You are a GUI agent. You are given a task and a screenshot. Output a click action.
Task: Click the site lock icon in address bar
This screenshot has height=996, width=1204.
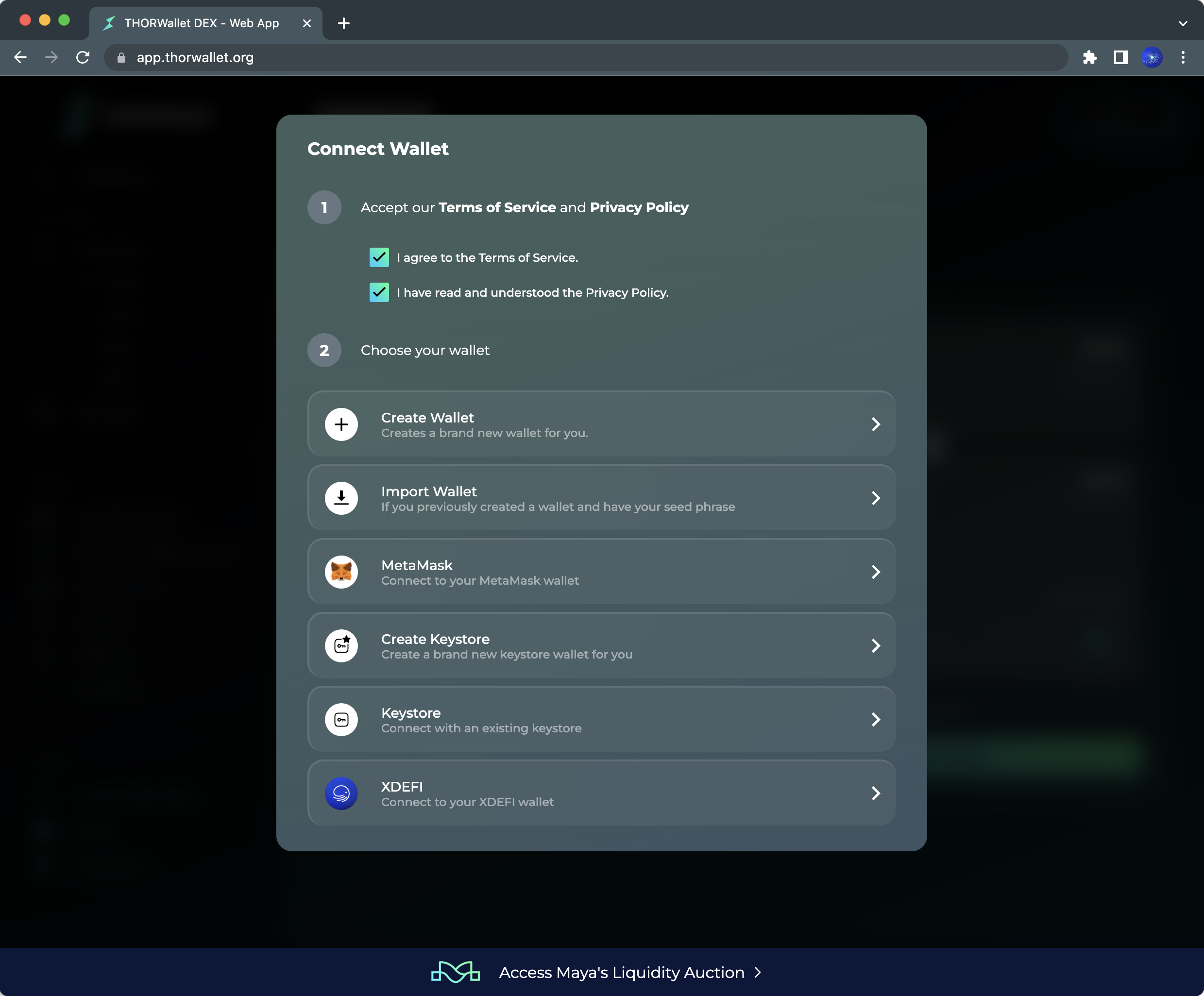(x=121, y=57)
